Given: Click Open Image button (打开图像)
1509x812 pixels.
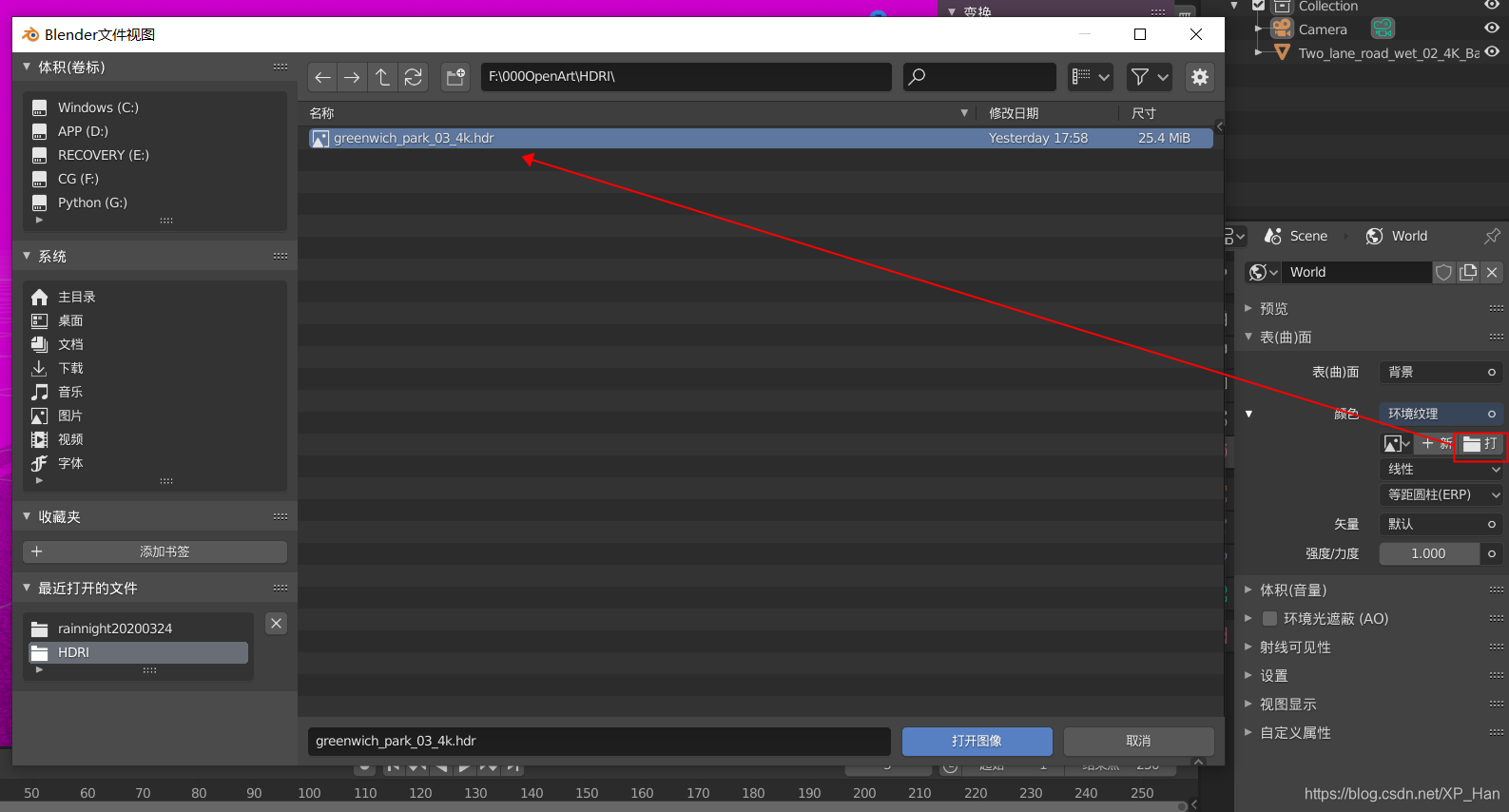Looking at the screenshot, I should 977,741.
